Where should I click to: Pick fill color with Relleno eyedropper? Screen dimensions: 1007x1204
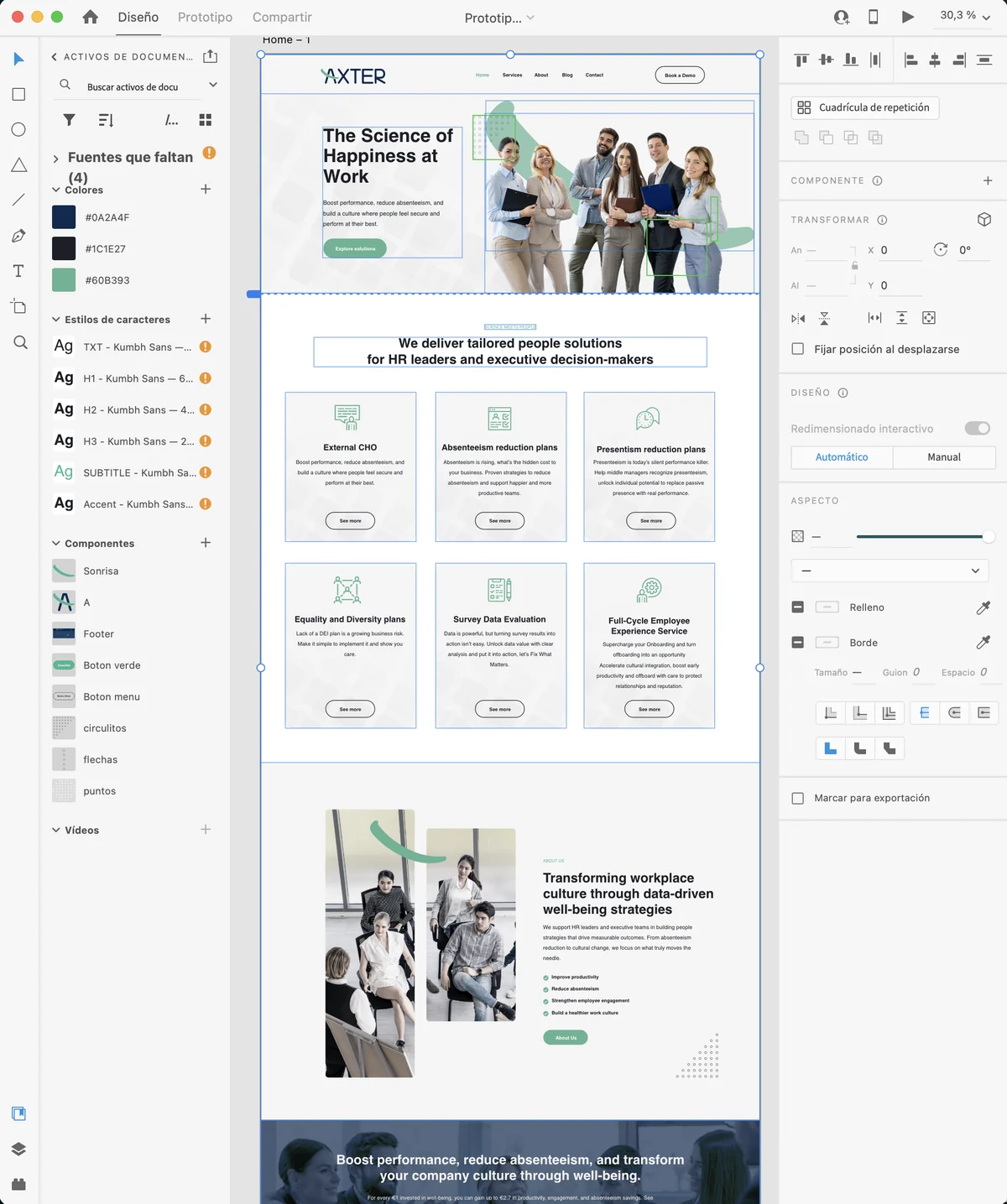pos(984,607)
